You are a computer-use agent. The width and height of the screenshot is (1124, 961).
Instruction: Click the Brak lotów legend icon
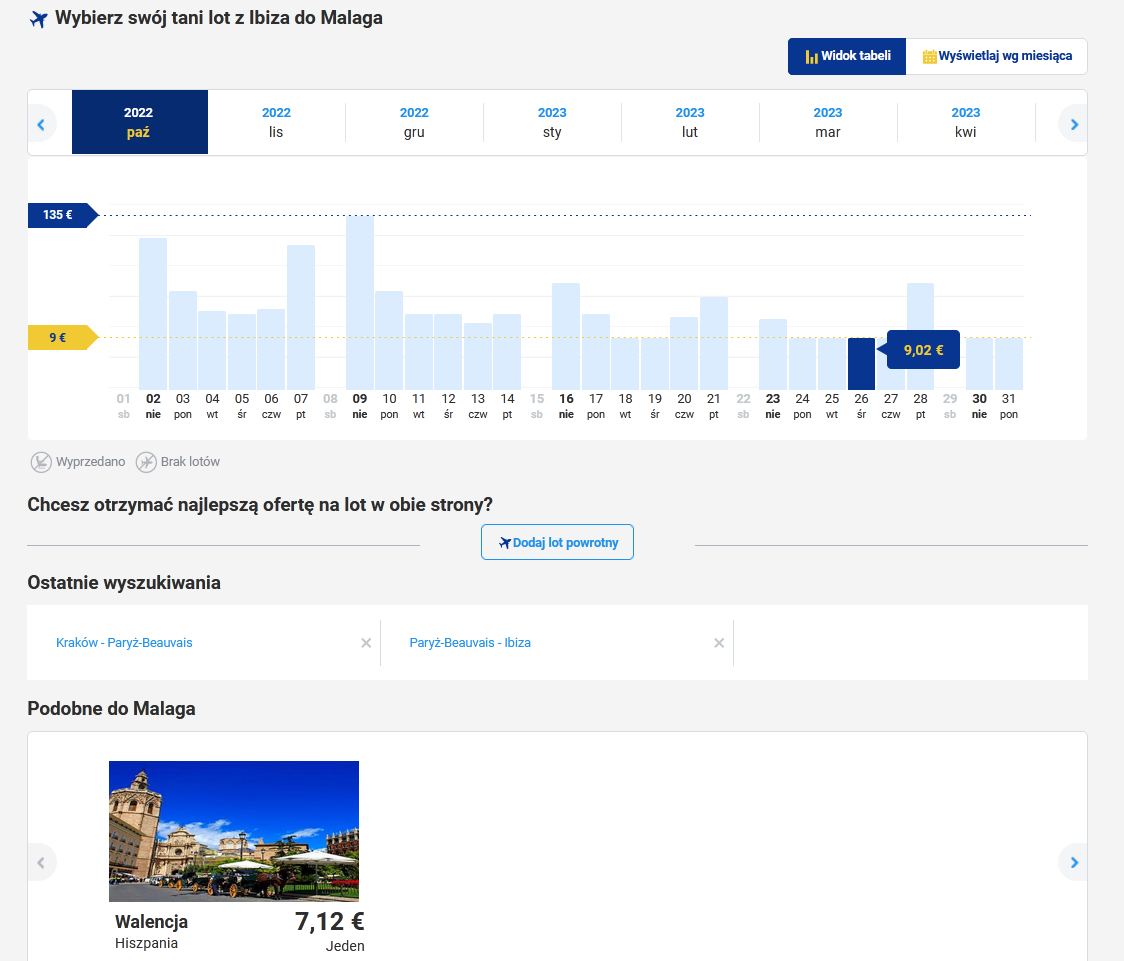point(146,462)
